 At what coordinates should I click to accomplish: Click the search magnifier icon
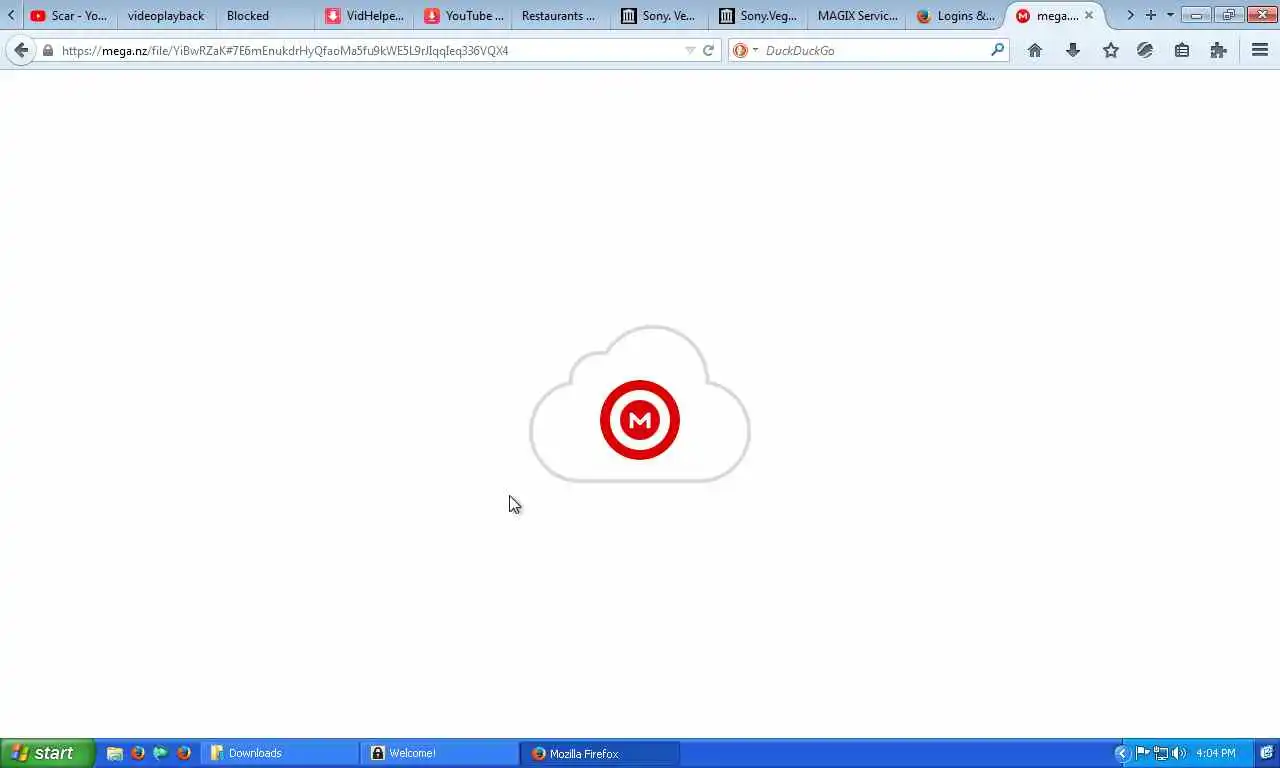point(997,50)
